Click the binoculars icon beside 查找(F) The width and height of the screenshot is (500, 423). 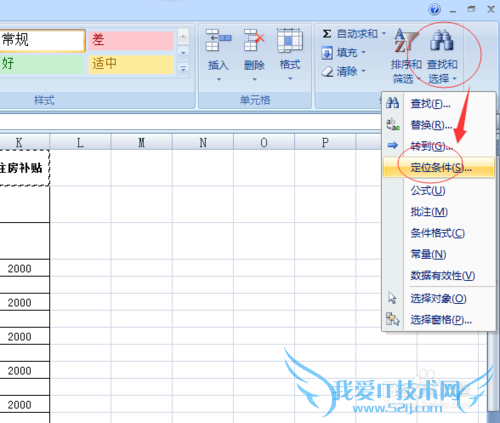pyautogui.click(x=392, y=103)
